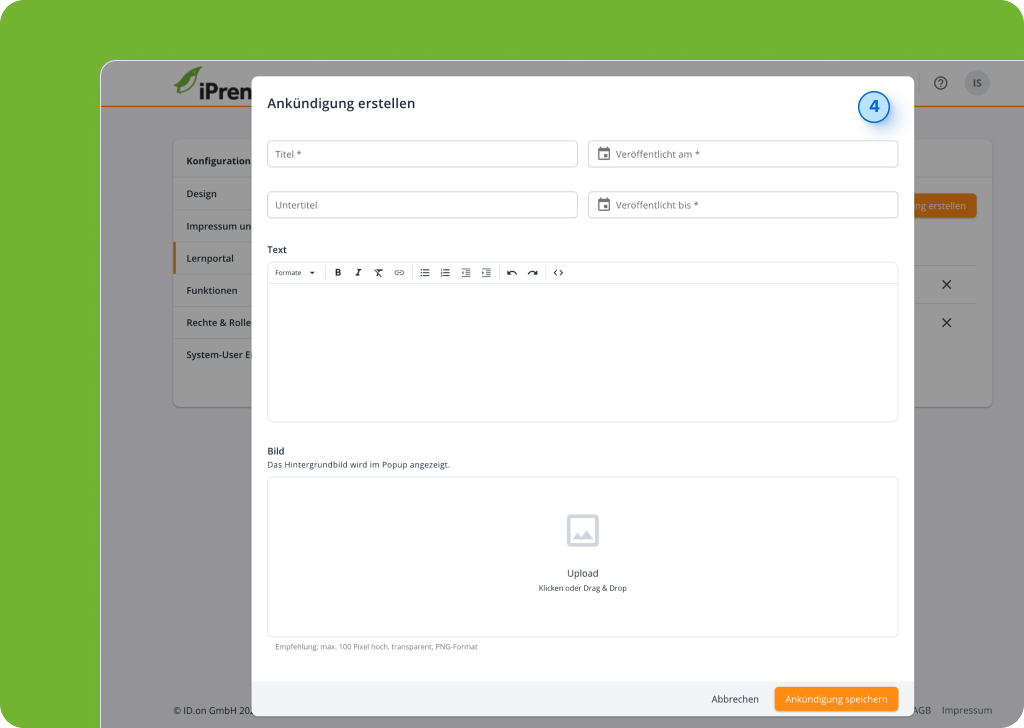Apply italic formatting in the editor
1024x728 pixels.
(x=358, y=273)
